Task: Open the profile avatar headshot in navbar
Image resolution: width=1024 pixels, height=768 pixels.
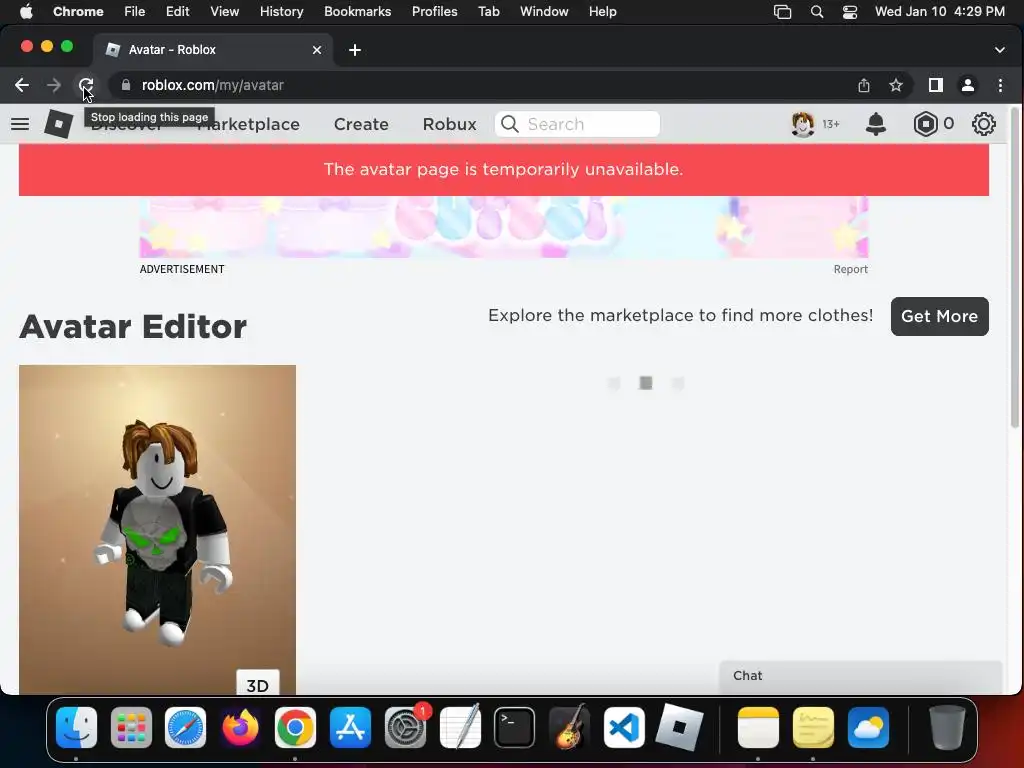Action: pos(803,124)
